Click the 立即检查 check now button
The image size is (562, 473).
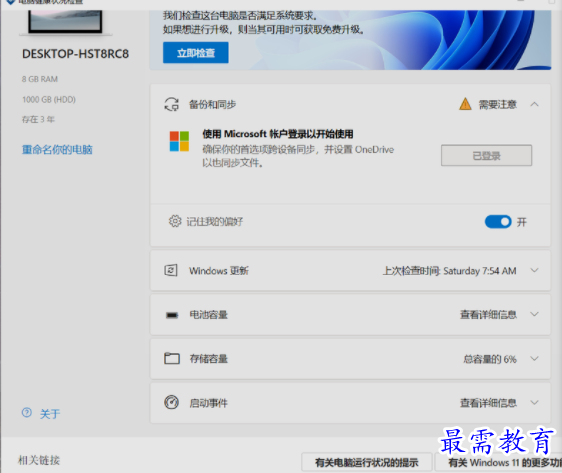[195, 53]
